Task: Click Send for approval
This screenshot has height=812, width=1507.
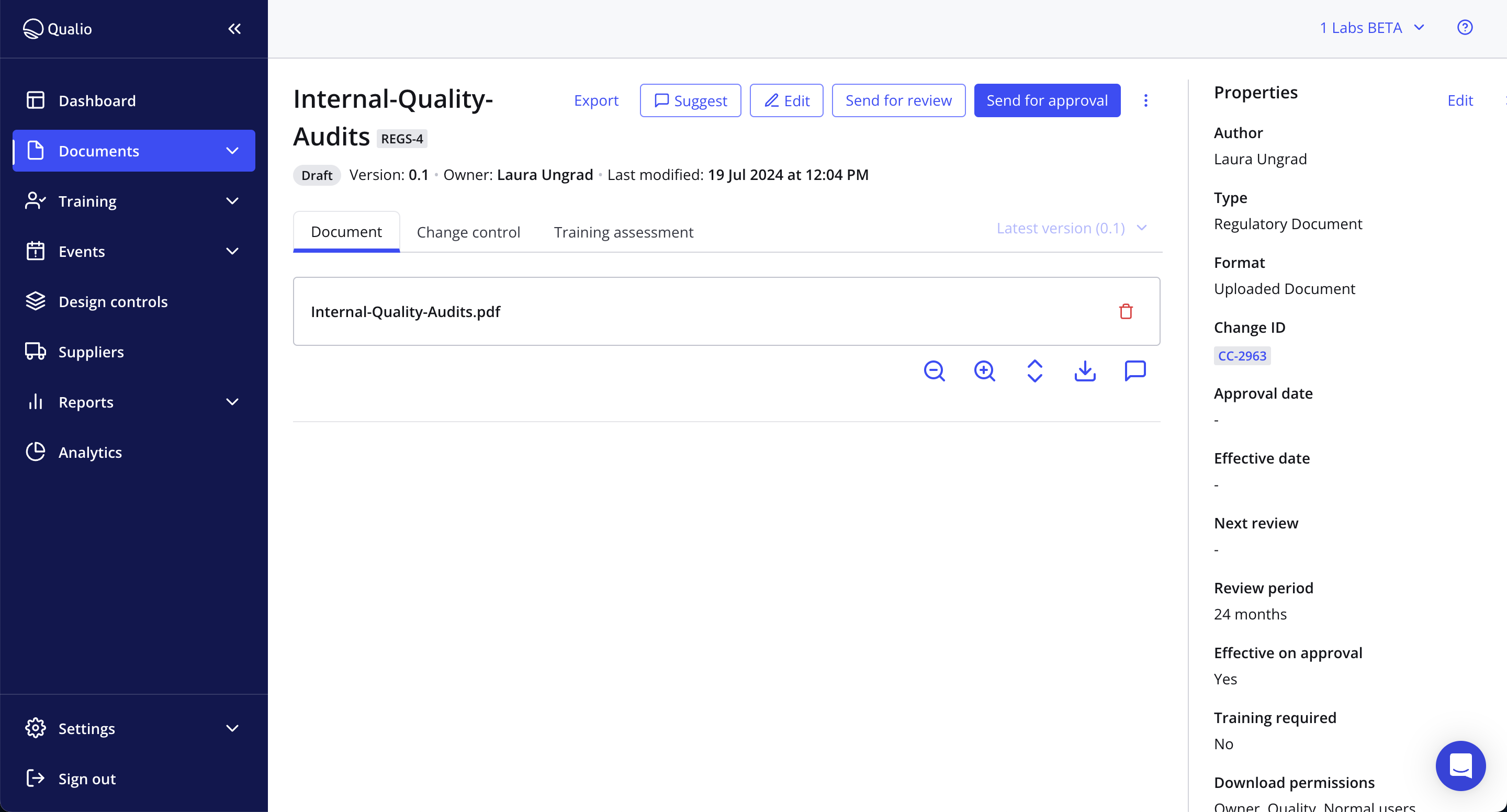Action: [1047, 100]
